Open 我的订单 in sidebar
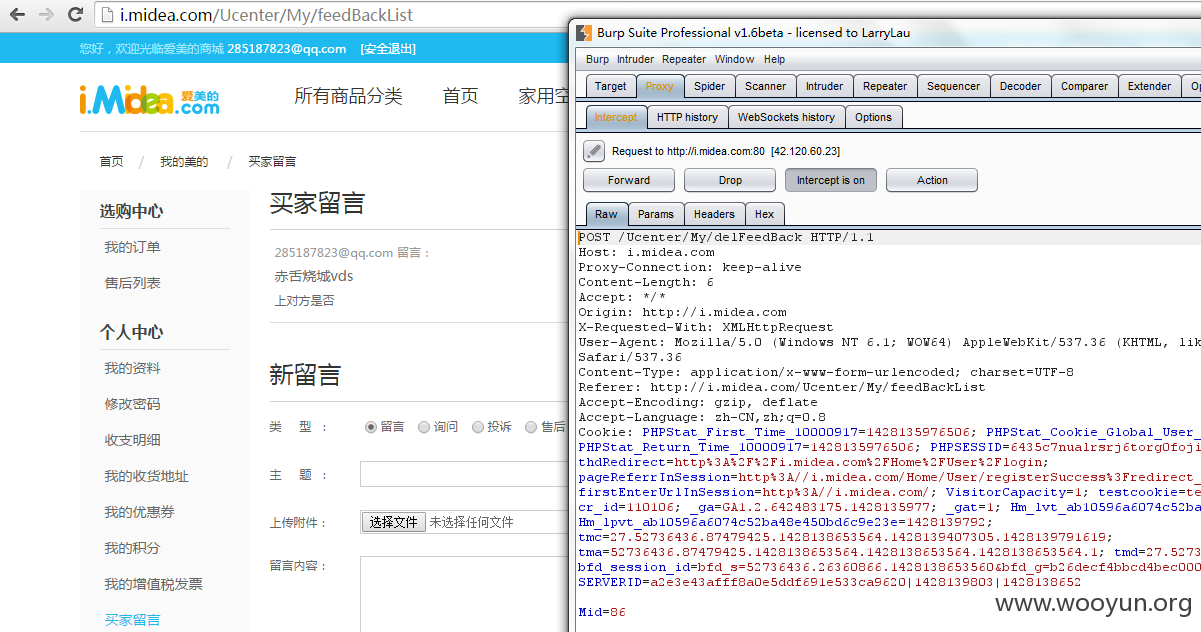Viewport: 1201px width, 632px height. pos(132,247)
